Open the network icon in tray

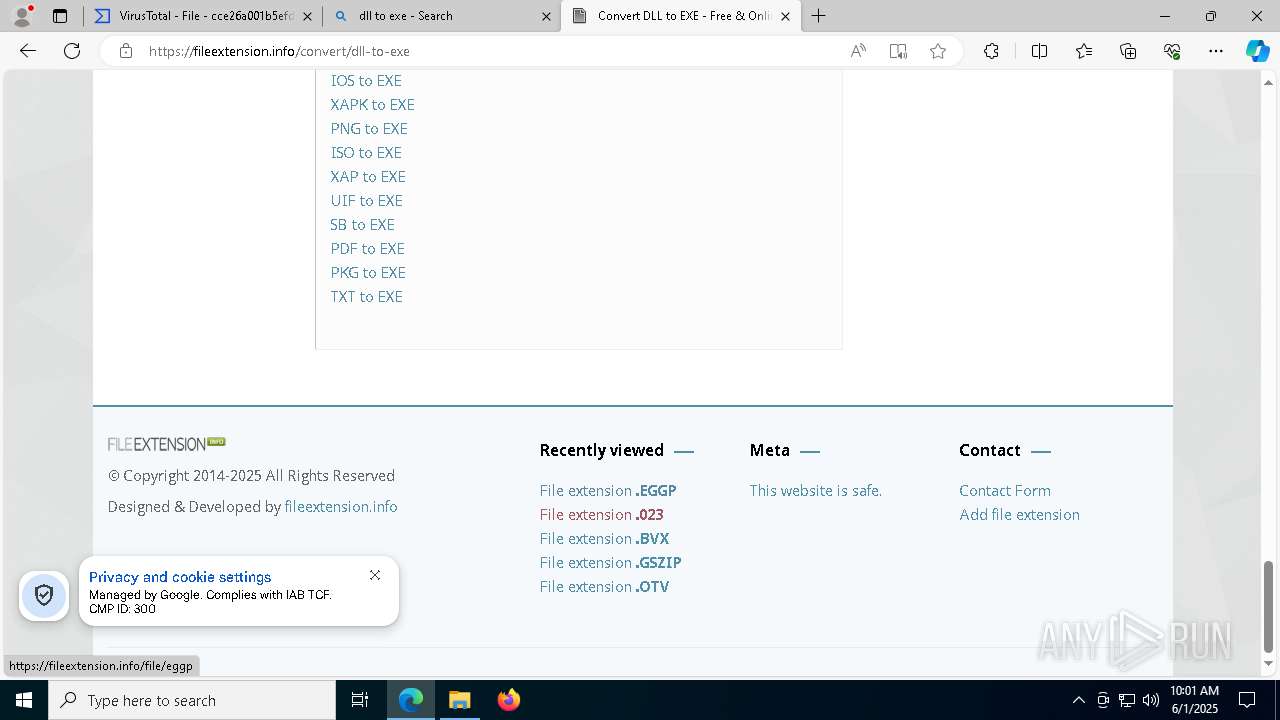click(1127, 700)
